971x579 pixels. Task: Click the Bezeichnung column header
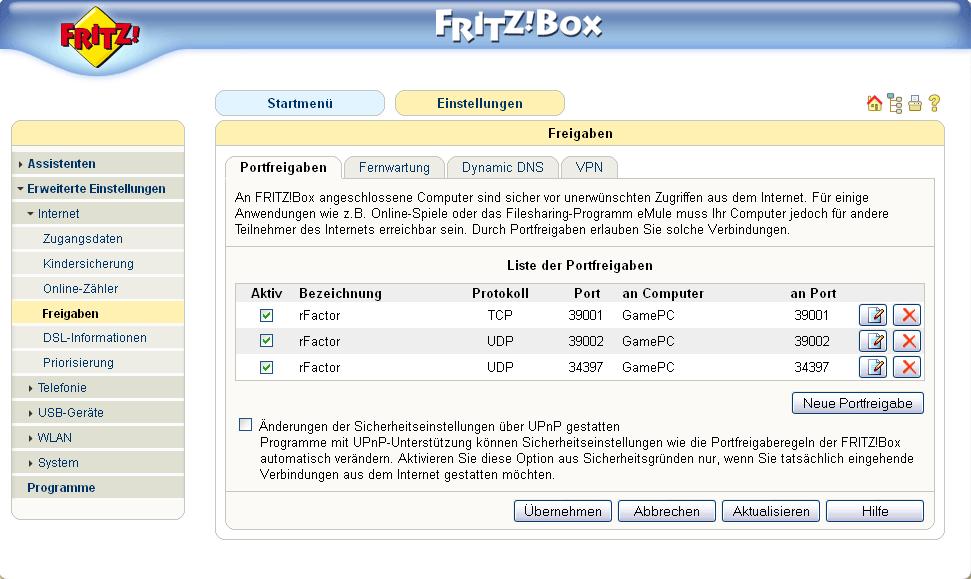click(x=340, y=294)
